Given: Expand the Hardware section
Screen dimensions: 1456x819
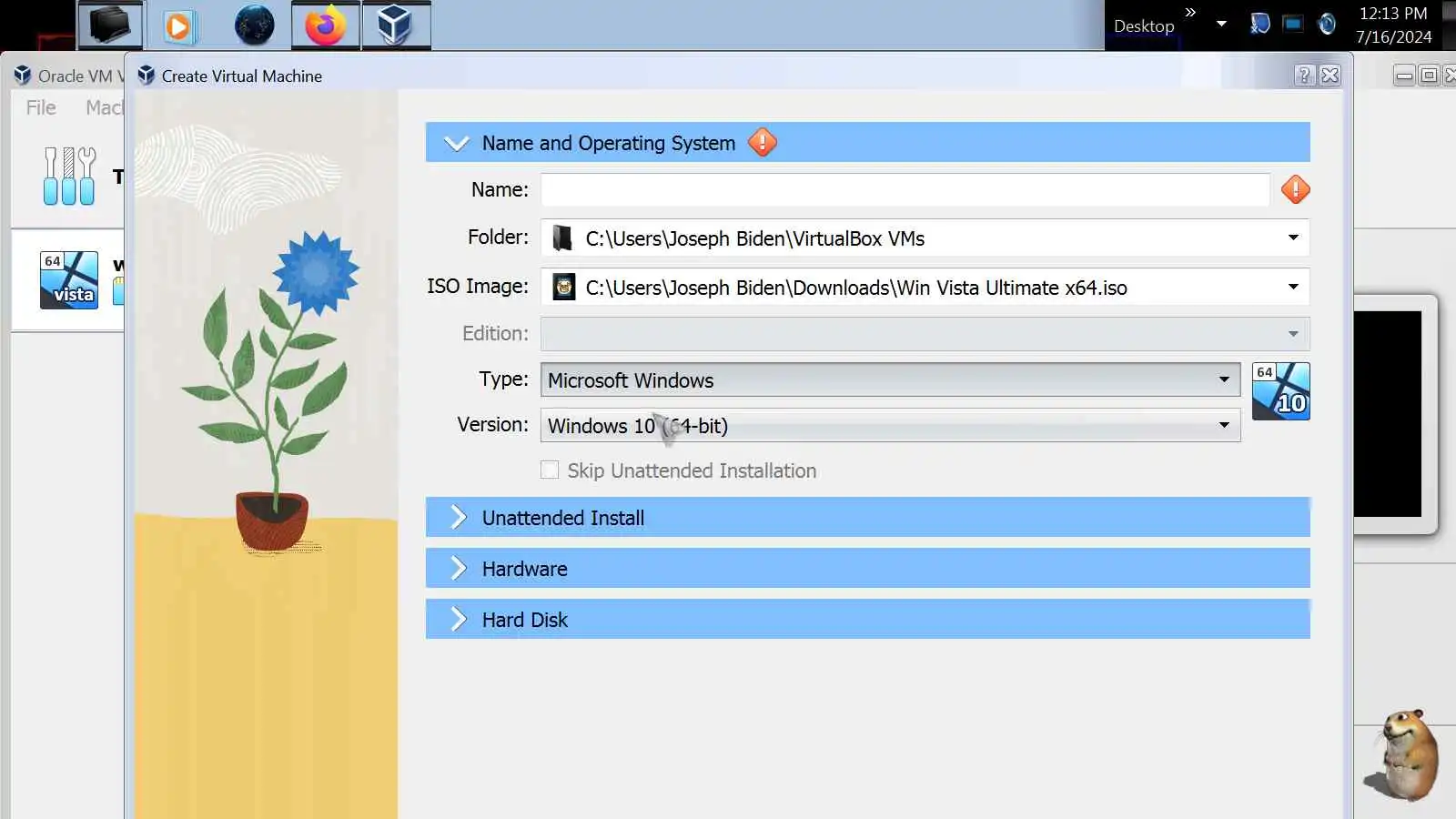Looking at the screenshot, I should click(458, 569).
